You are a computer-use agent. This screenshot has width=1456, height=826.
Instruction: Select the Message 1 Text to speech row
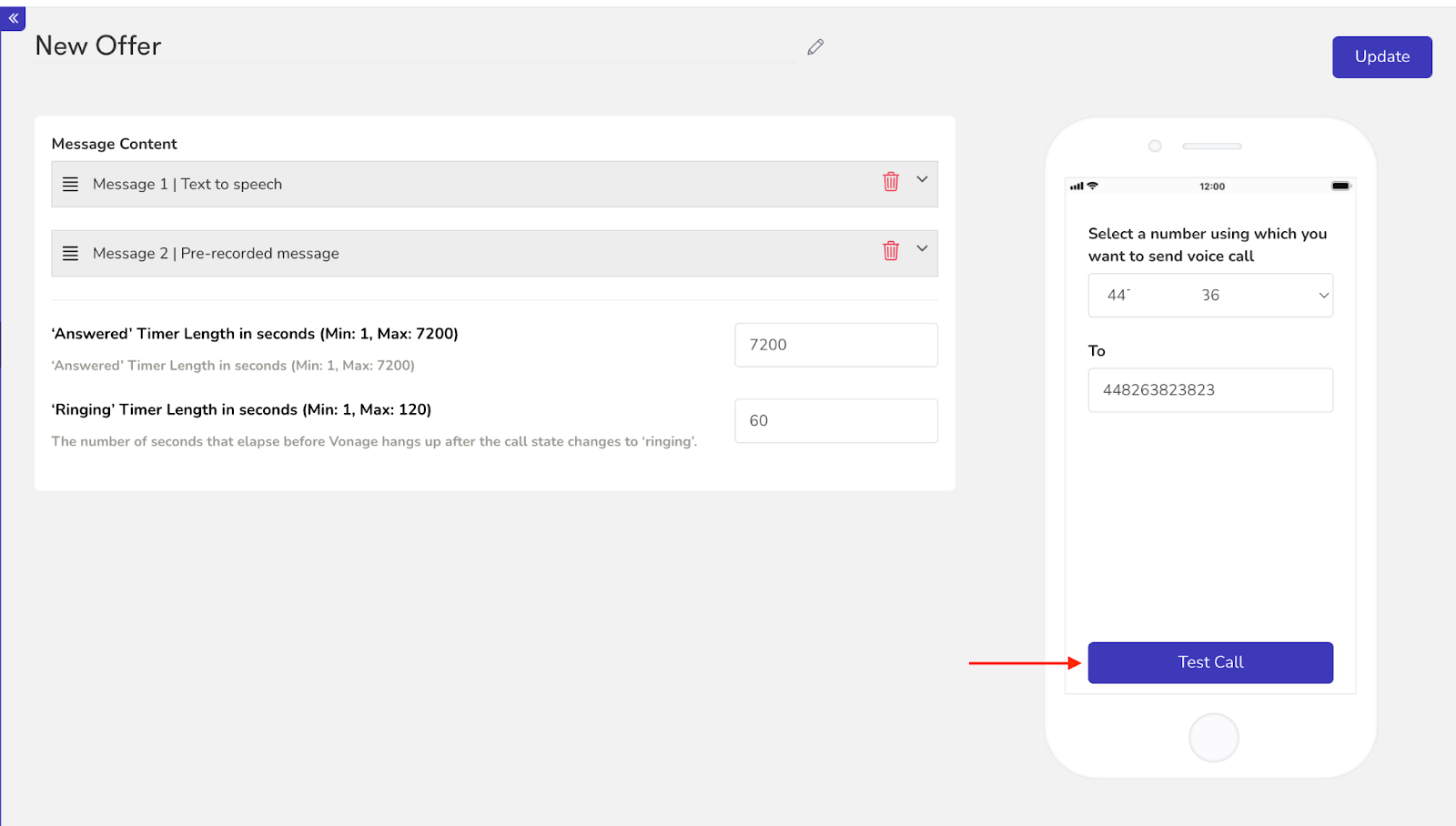(409, 183)
